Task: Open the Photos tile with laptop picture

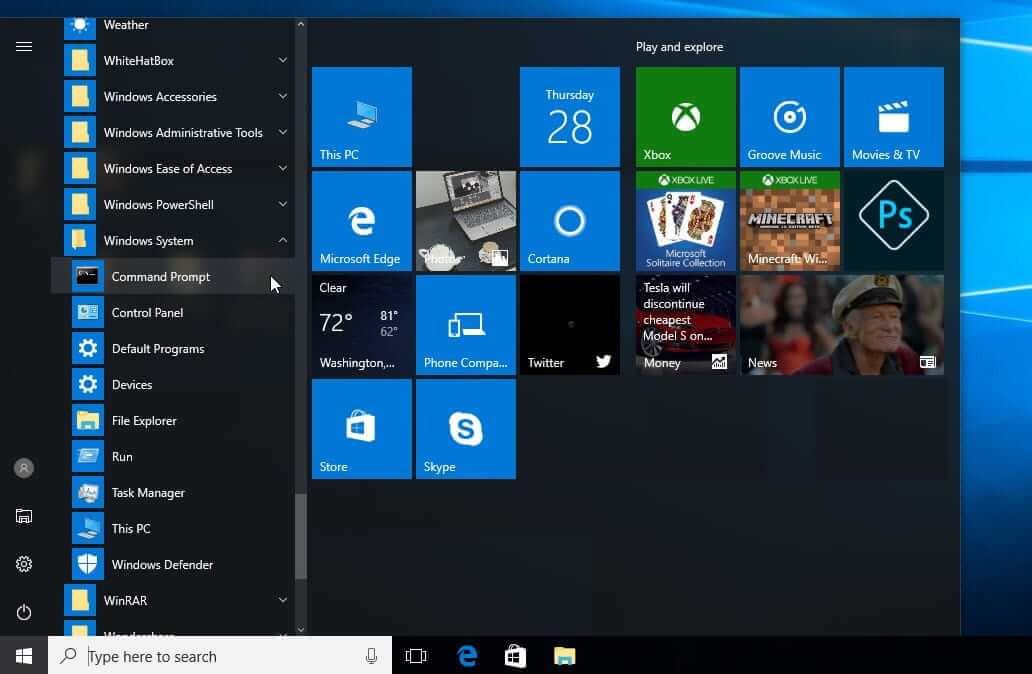Action: tap(466, 220)
